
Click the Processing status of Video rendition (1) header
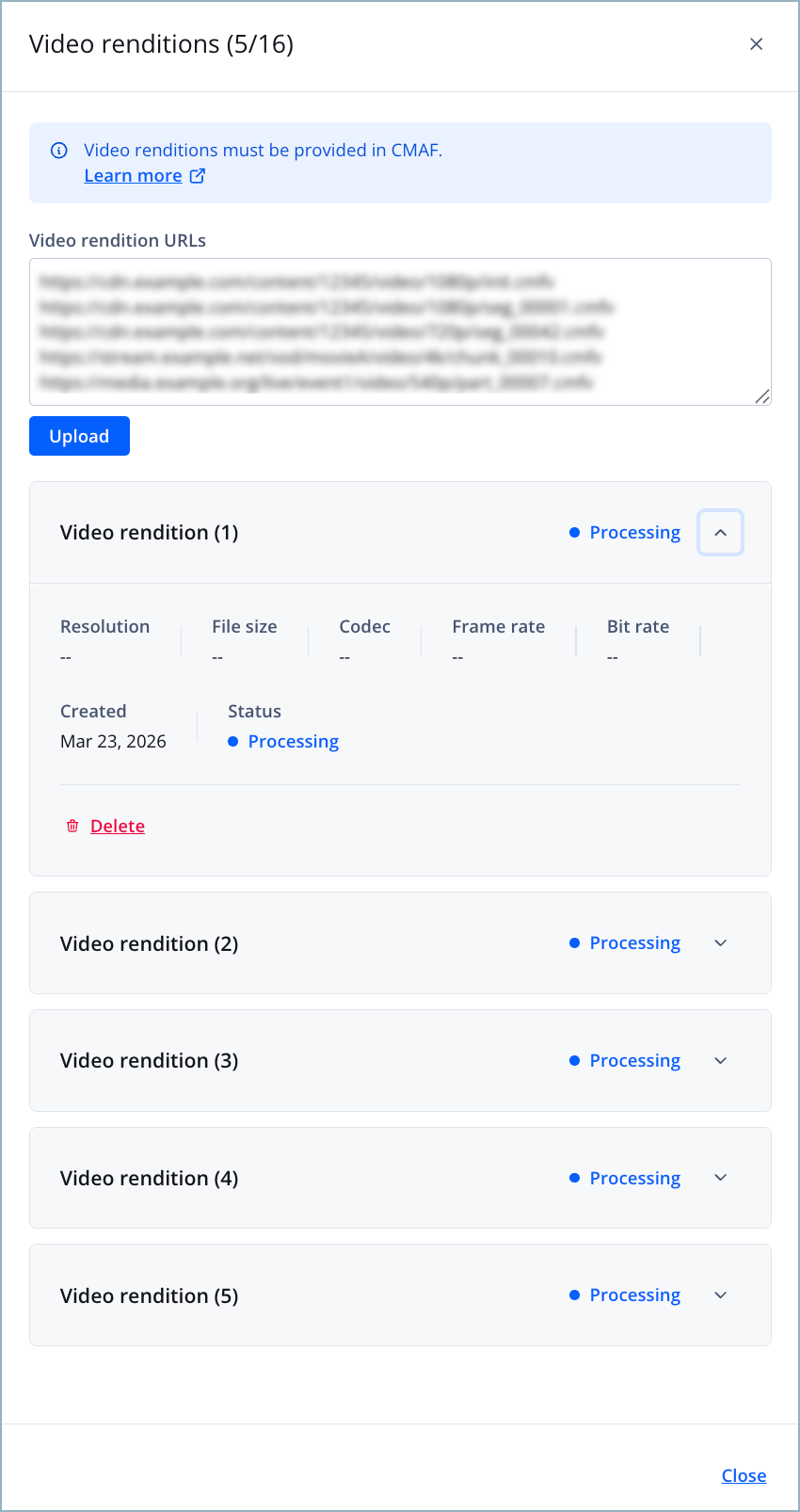point(625,533)
